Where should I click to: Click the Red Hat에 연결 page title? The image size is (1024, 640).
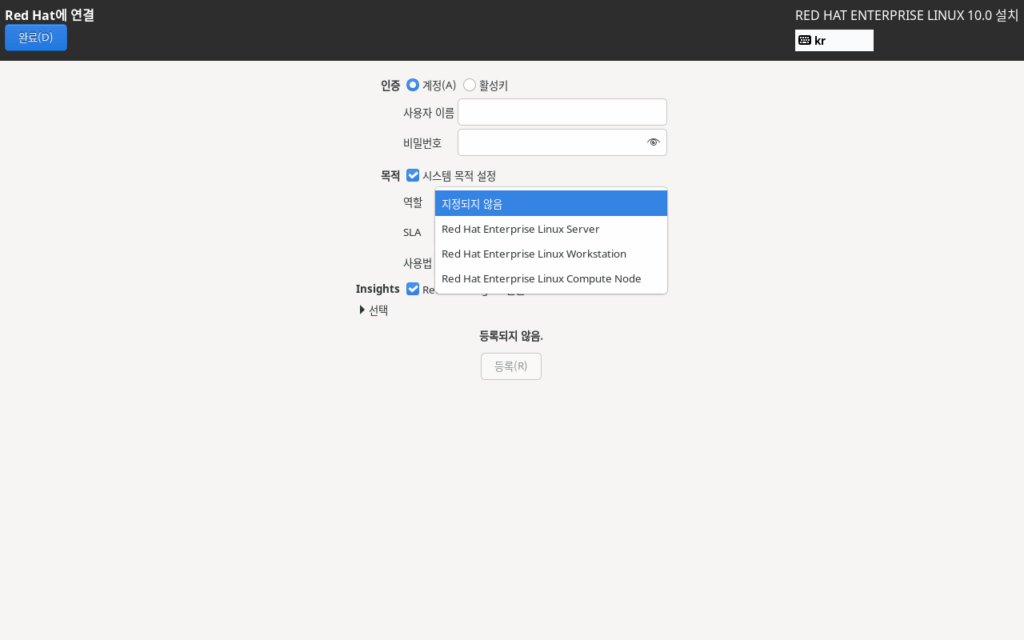click(56, 15)
